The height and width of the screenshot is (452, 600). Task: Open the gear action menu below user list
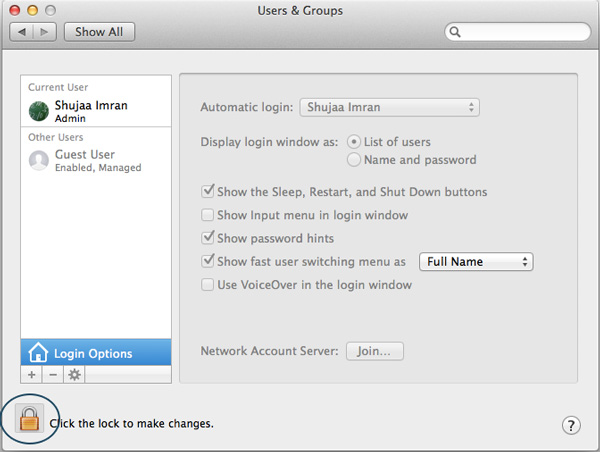tap(74, 374)
